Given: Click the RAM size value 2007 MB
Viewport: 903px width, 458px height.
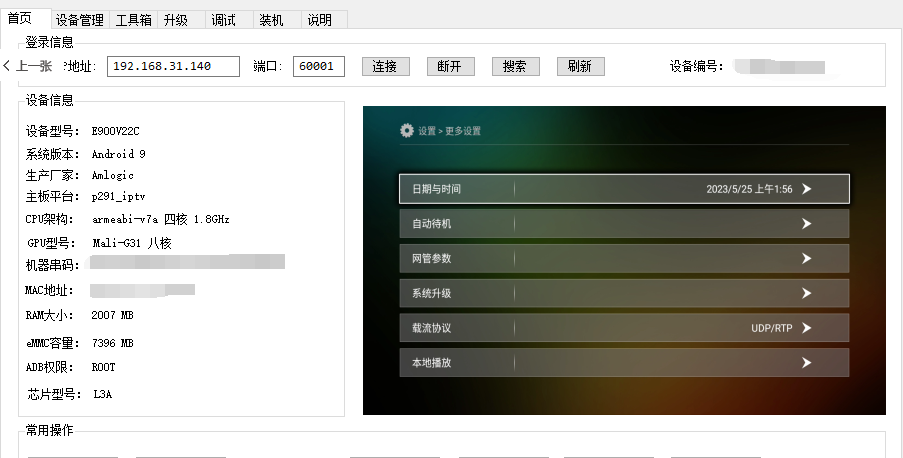Looking at the screenshot, I should pos(112,315).
